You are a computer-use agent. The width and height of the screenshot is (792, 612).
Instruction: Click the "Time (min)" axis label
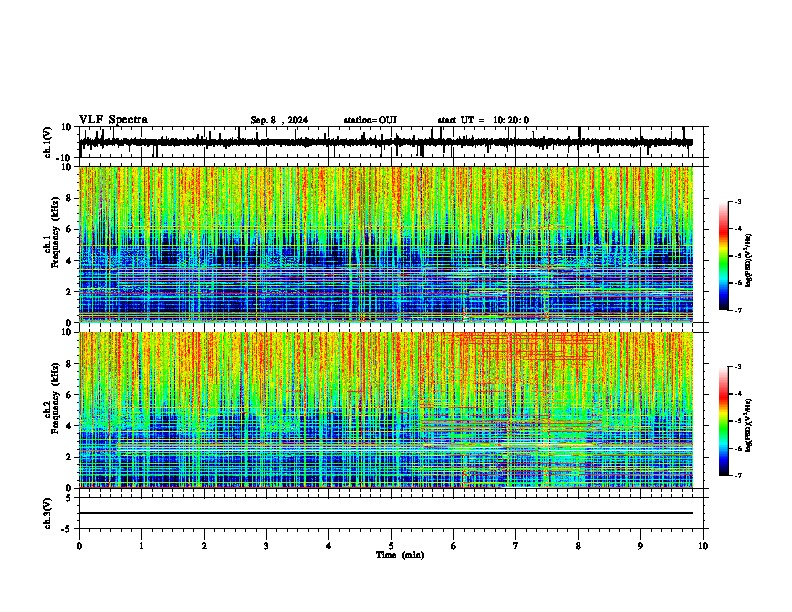point(400,555)
